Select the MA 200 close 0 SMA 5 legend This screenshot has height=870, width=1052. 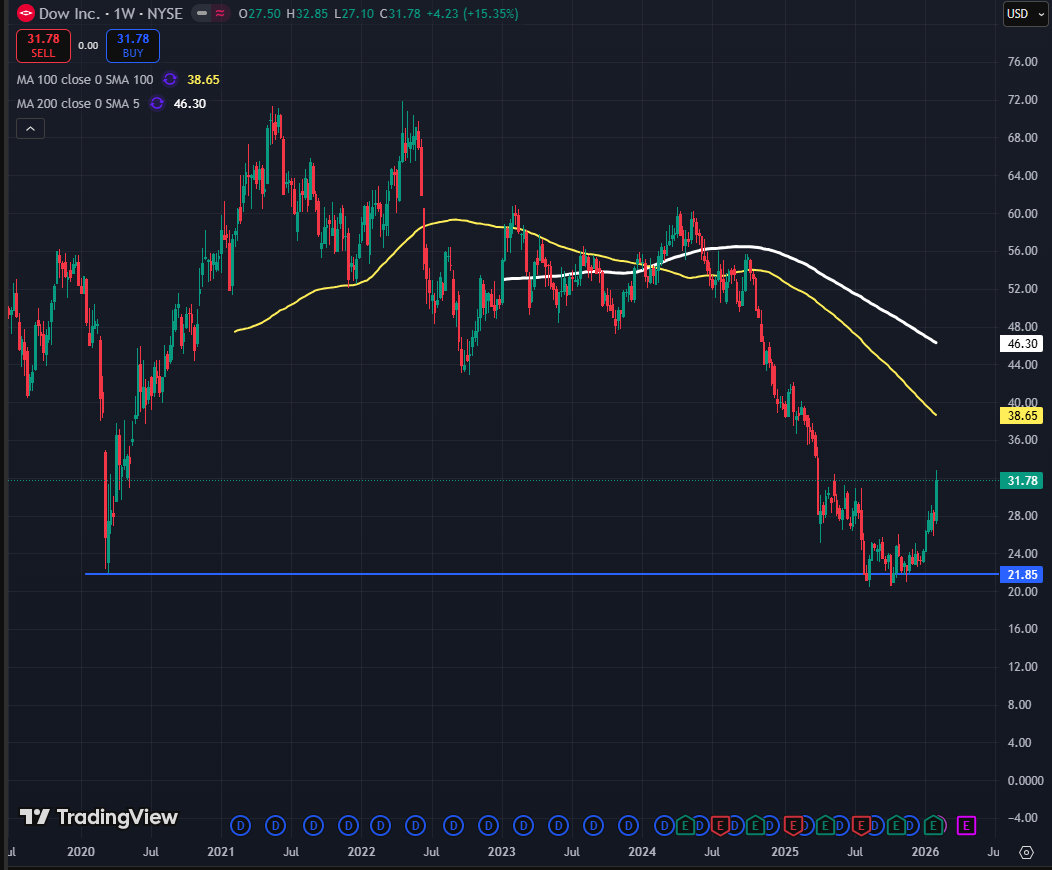(x=78, y=103)
